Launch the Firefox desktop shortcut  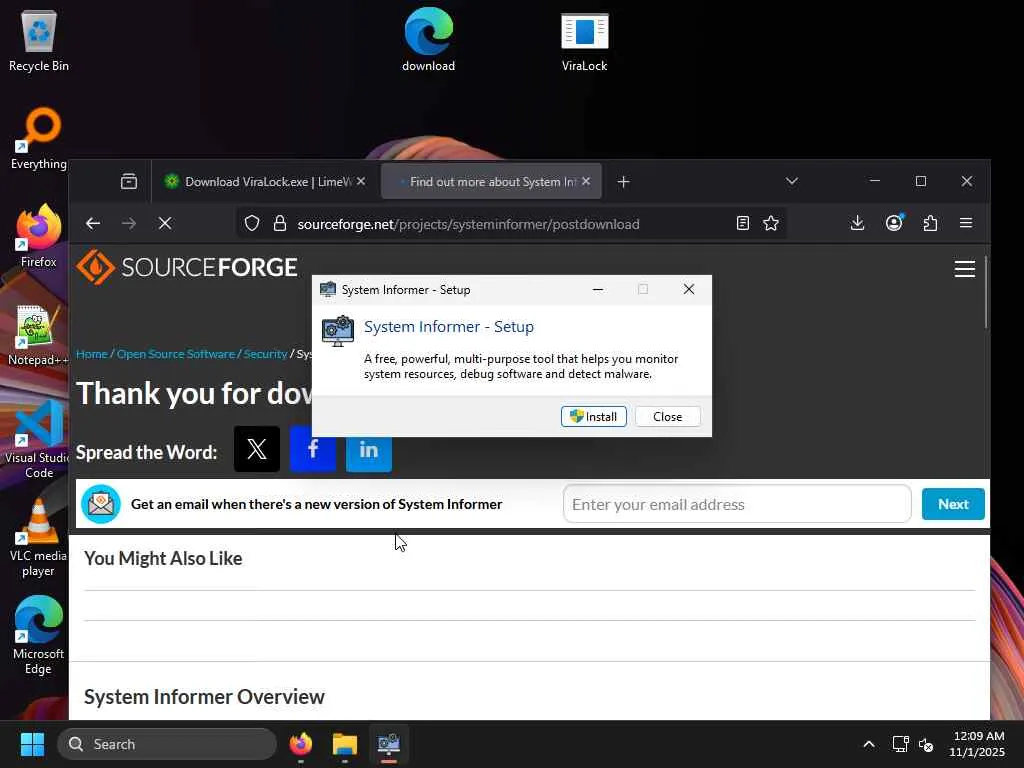(x=39, y=236)
